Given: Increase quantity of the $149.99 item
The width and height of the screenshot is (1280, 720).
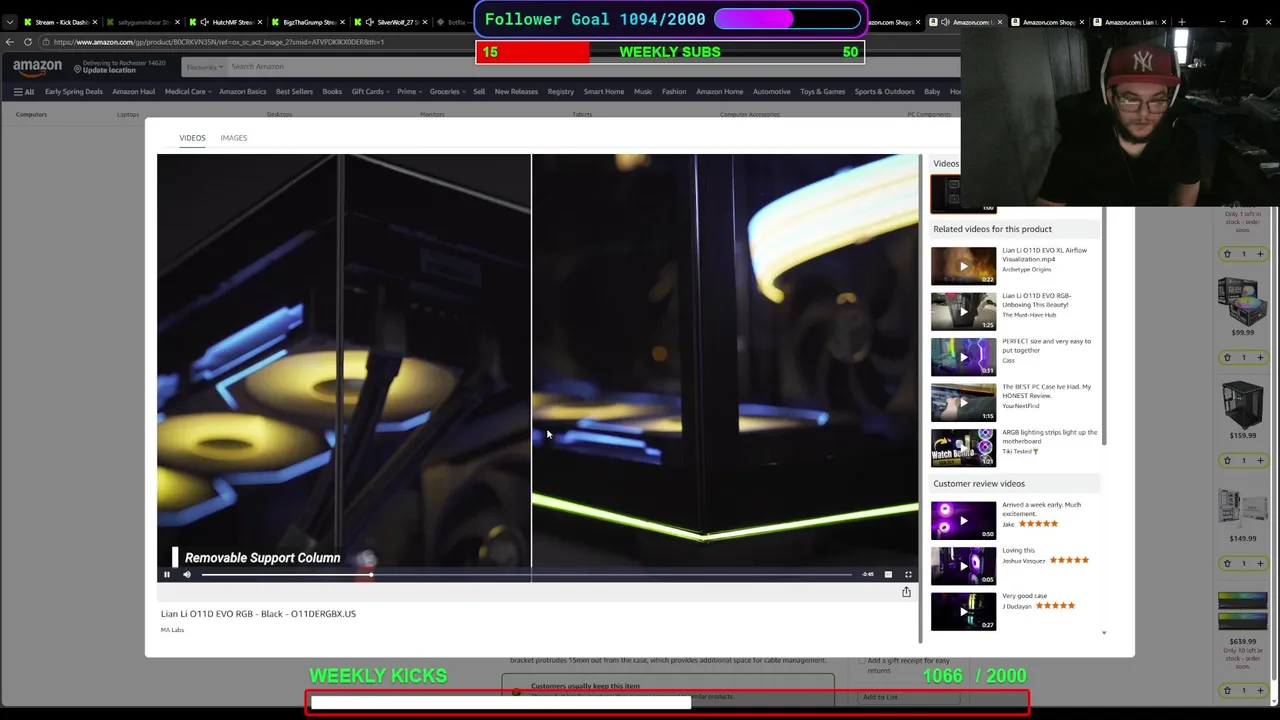Looking at the screenshot, I should coord(1260,563).
